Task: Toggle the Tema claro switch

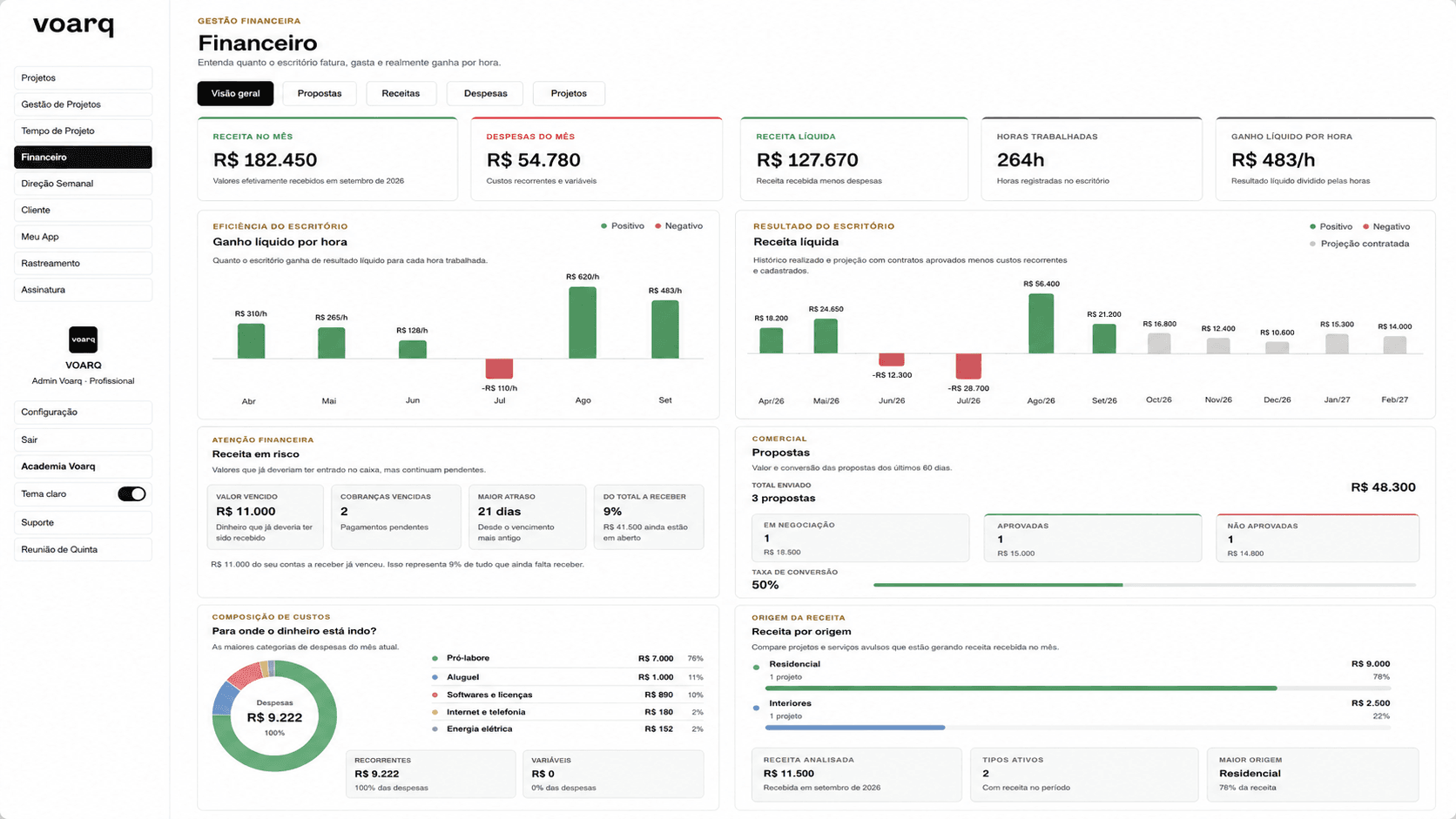Action: point(132,494)
